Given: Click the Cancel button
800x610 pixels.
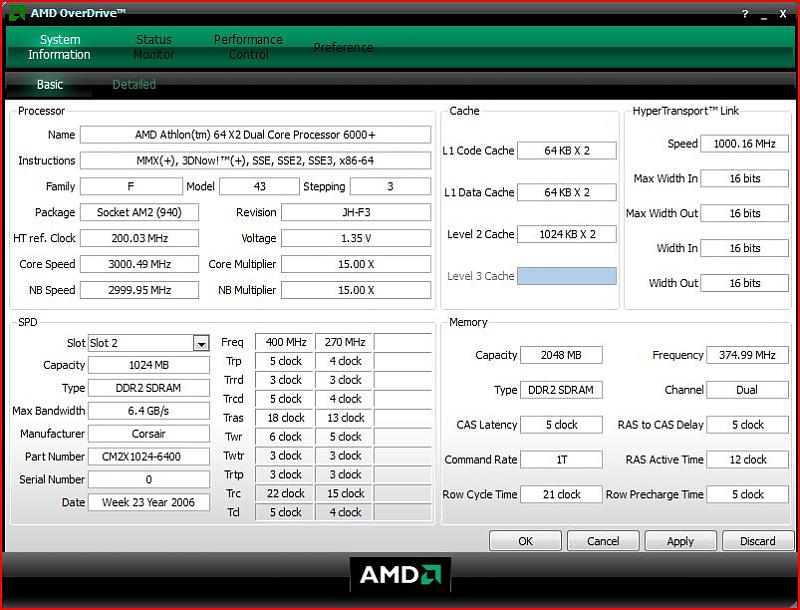Looking at the screenshot, I should click(x=603, y=541).
